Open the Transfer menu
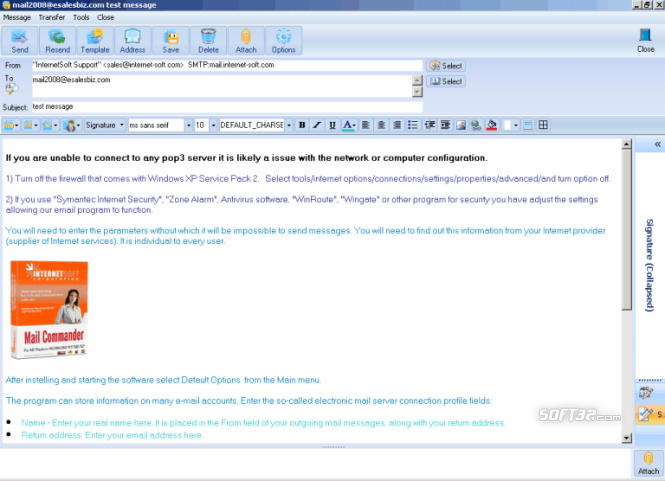The image size is (665, 481). point(51,17)
